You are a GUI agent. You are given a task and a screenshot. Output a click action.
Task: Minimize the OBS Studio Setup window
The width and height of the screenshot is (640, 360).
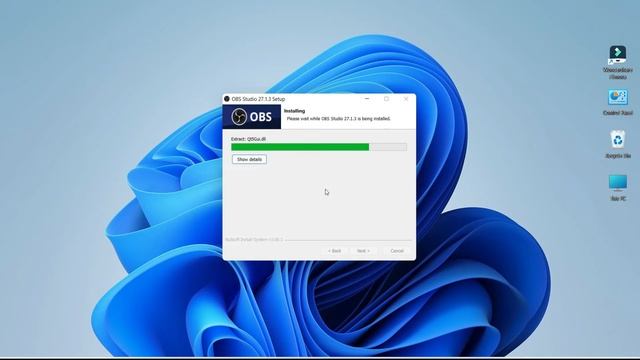click(x=367, y=99)
